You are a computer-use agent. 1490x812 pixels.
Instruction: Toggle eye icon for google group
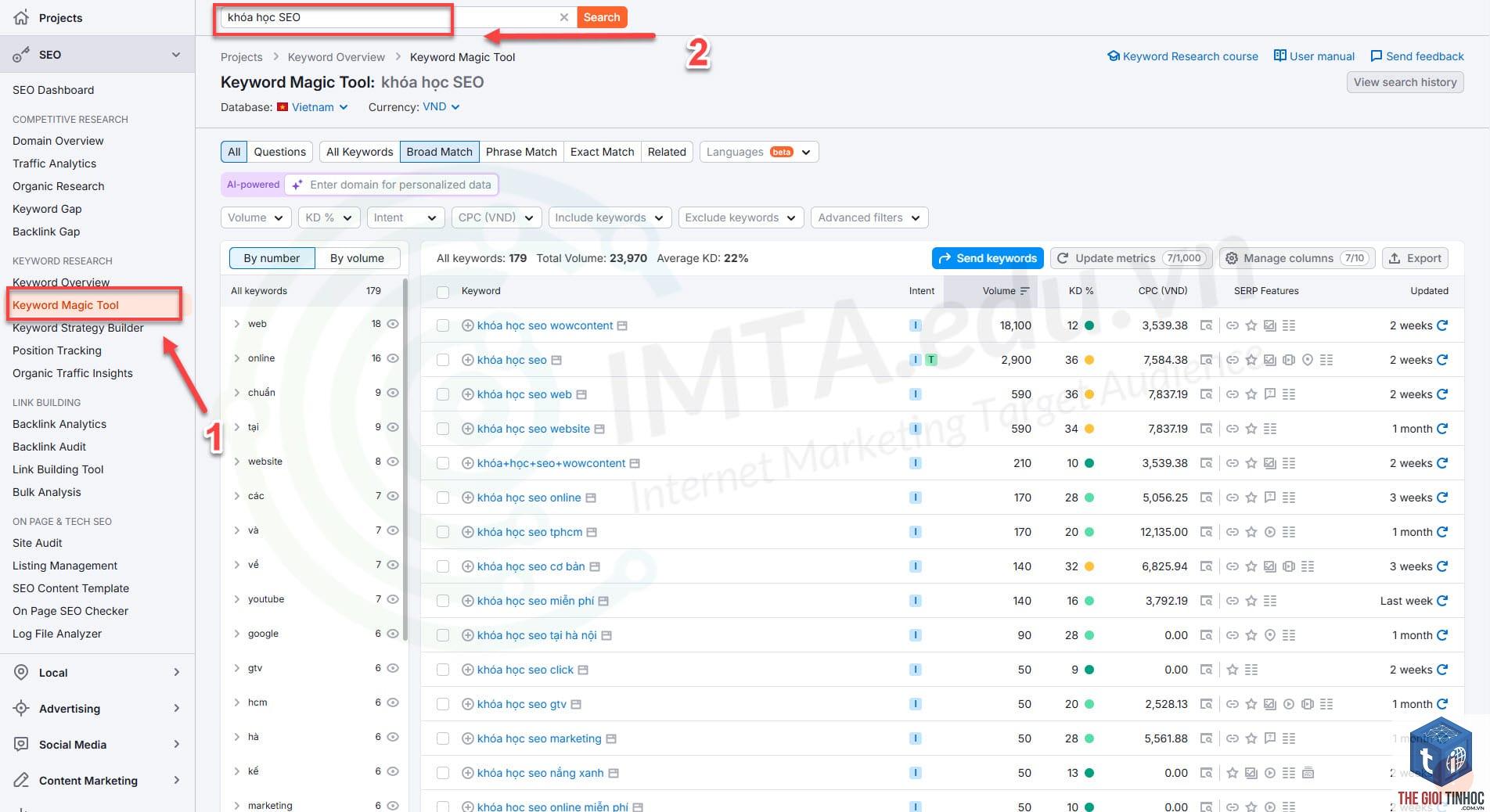[x=393, y=634]
